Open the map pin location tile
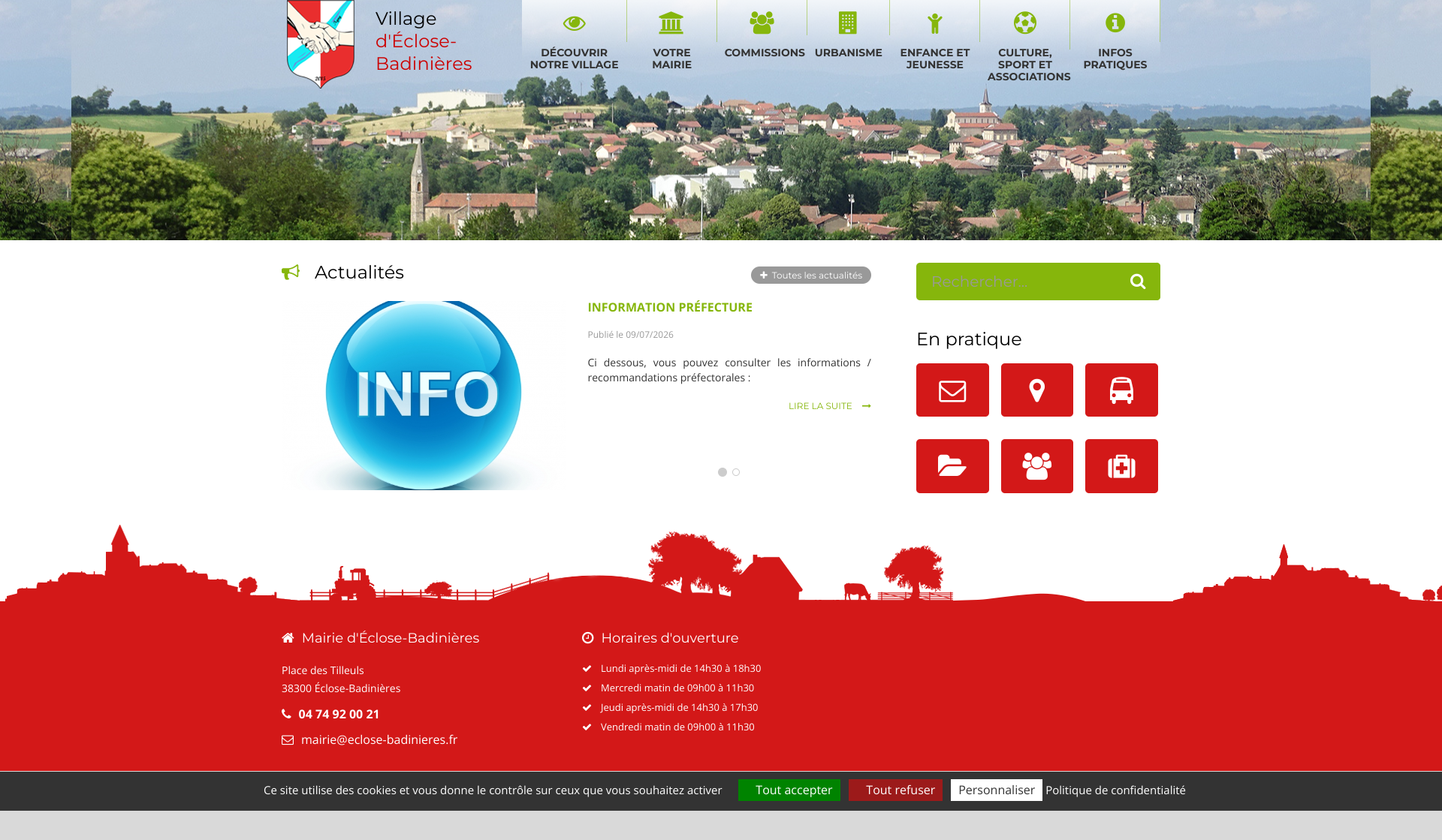The image size is (1442, 840). [x=1036, y=390]
